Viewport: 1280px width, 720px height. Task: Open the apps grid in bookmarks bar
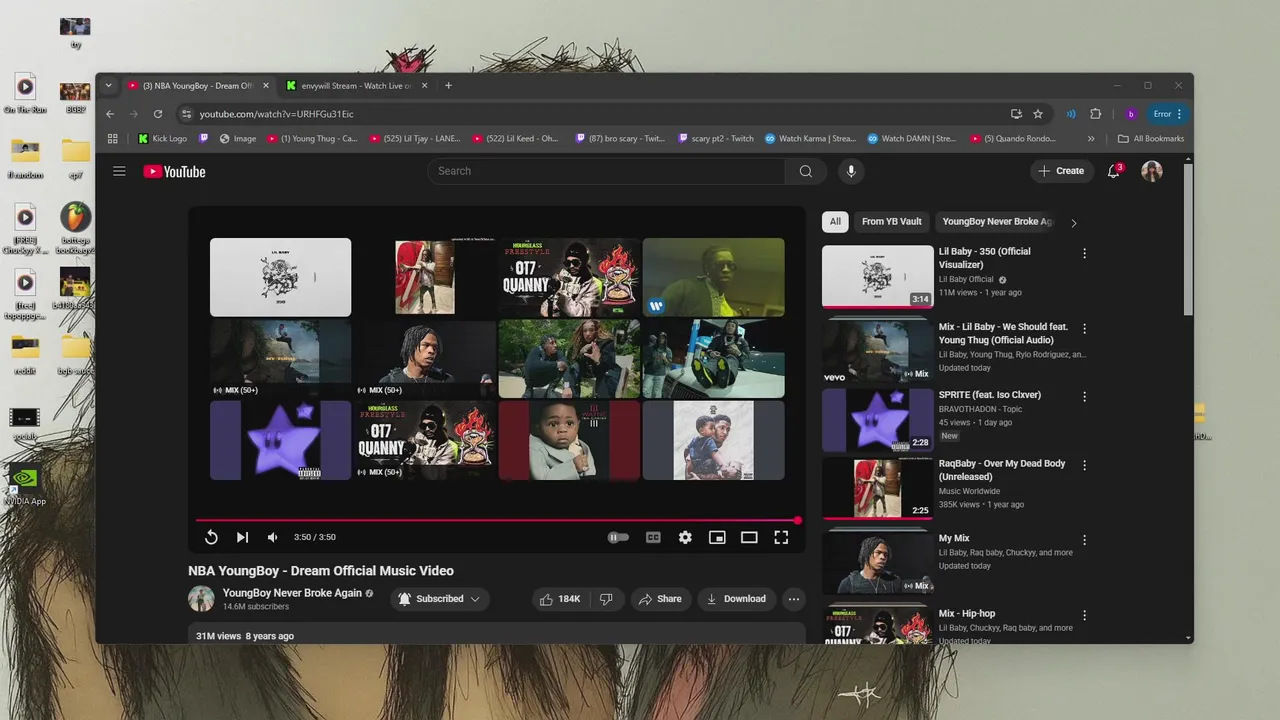pos(112,139)
